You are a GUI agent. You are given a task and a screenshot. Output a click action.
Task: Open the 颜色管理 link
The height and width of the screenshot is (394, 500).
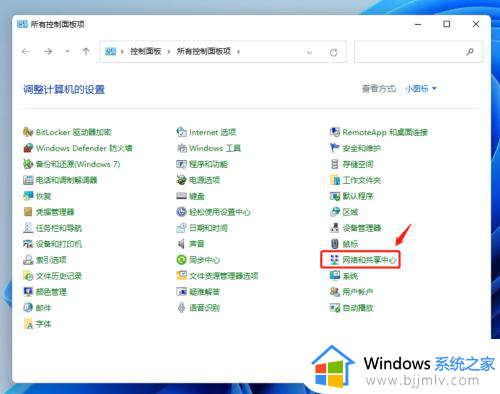pyautogui.click(x=51, y=292)
